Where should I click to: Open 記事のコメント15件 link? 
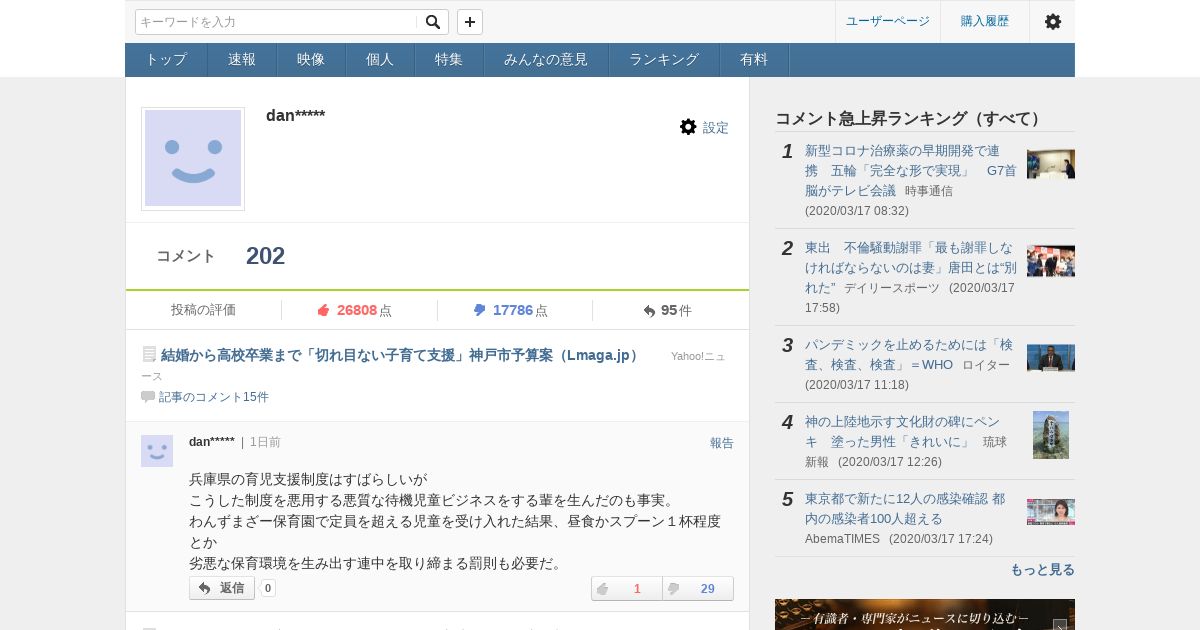point(214,397)
